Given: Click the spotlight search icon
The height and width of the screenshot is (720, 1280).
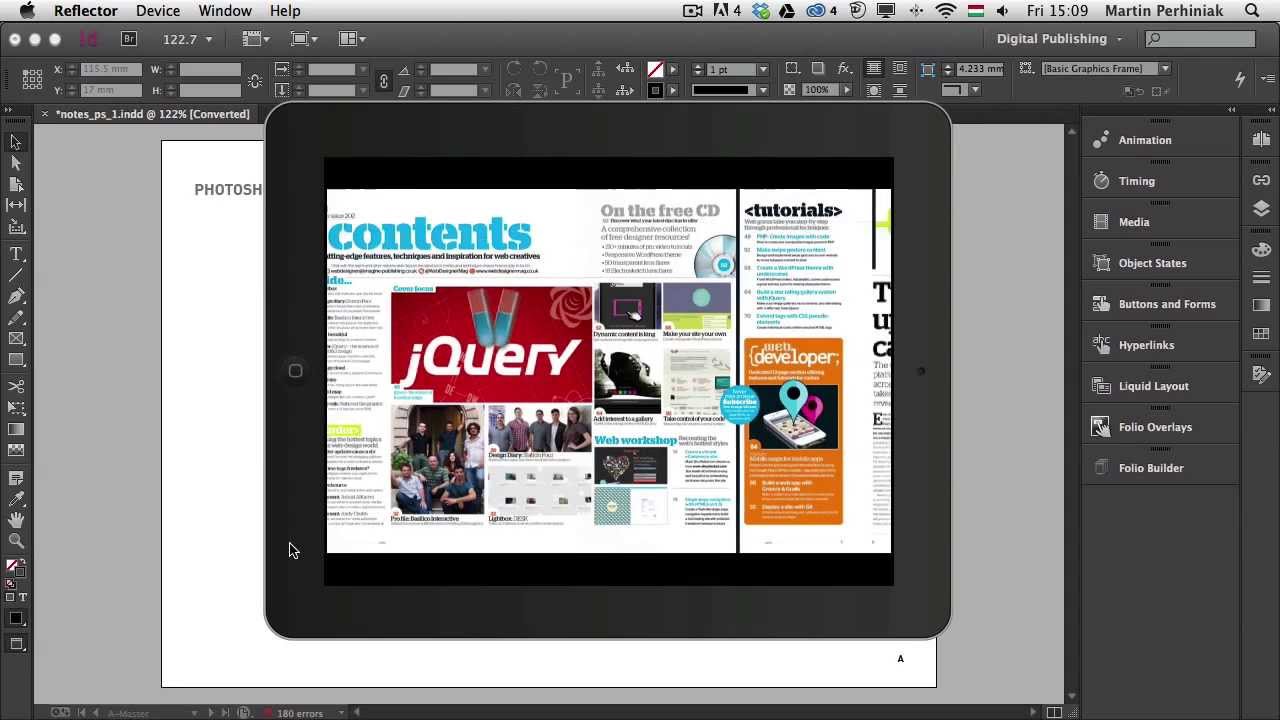Looking at the screenshot, I should (1252, 11).
